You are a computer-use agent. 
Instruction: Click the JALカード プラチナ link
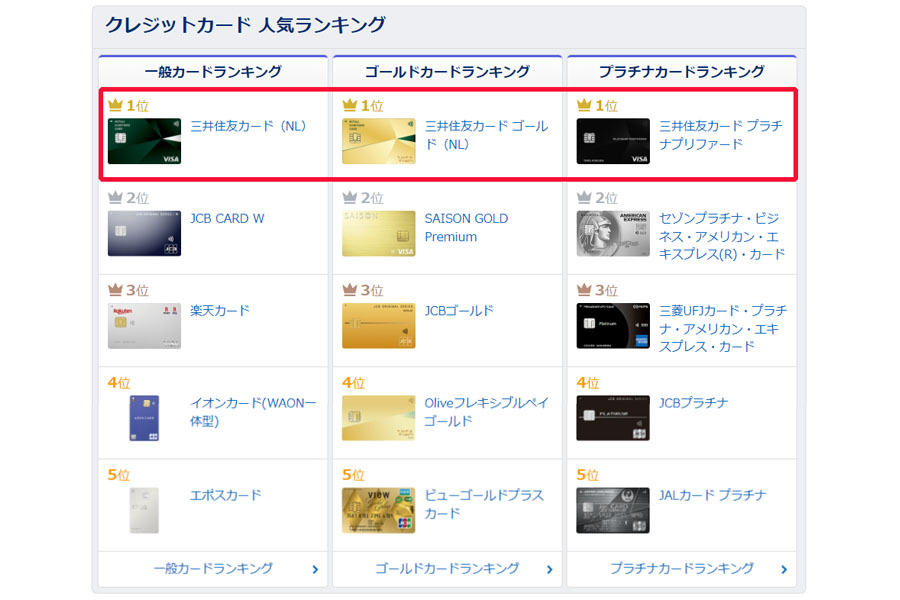pos(712,495)
